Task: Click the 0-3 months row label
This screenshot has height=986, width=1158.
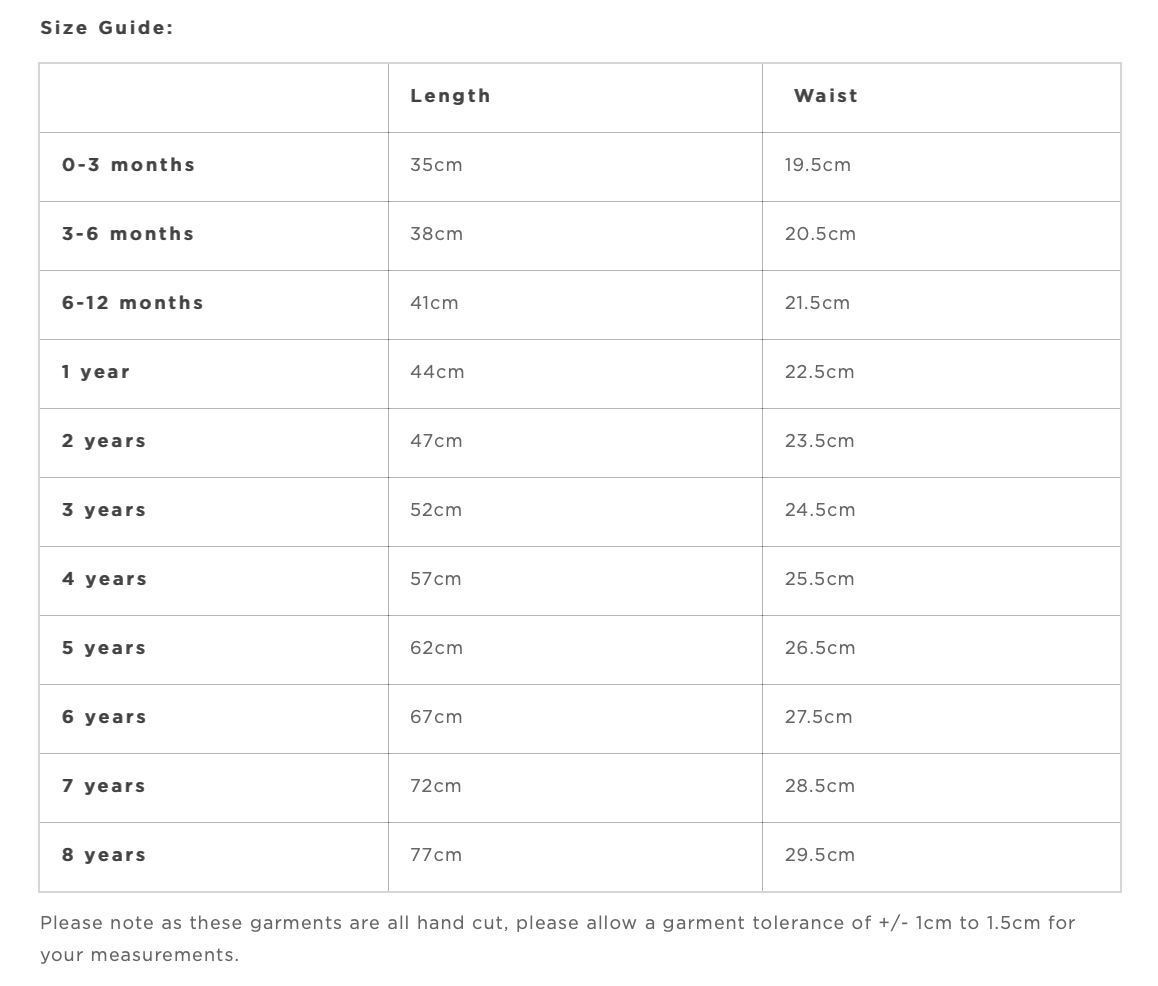Action: point(128,165)
